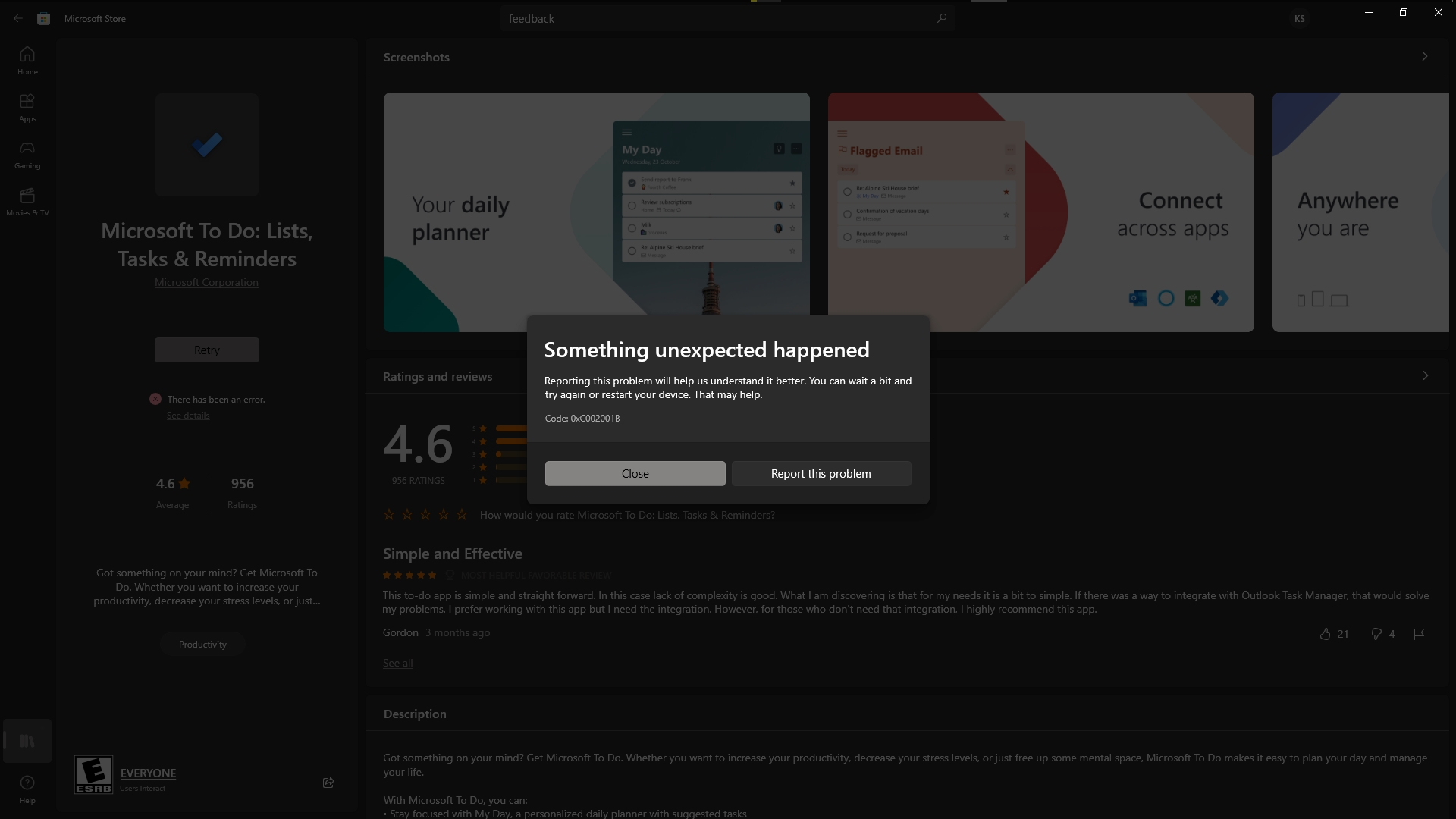Click the five-star rating bar
This screenshot has height=819, width=1456.
[x=511, y=428]
